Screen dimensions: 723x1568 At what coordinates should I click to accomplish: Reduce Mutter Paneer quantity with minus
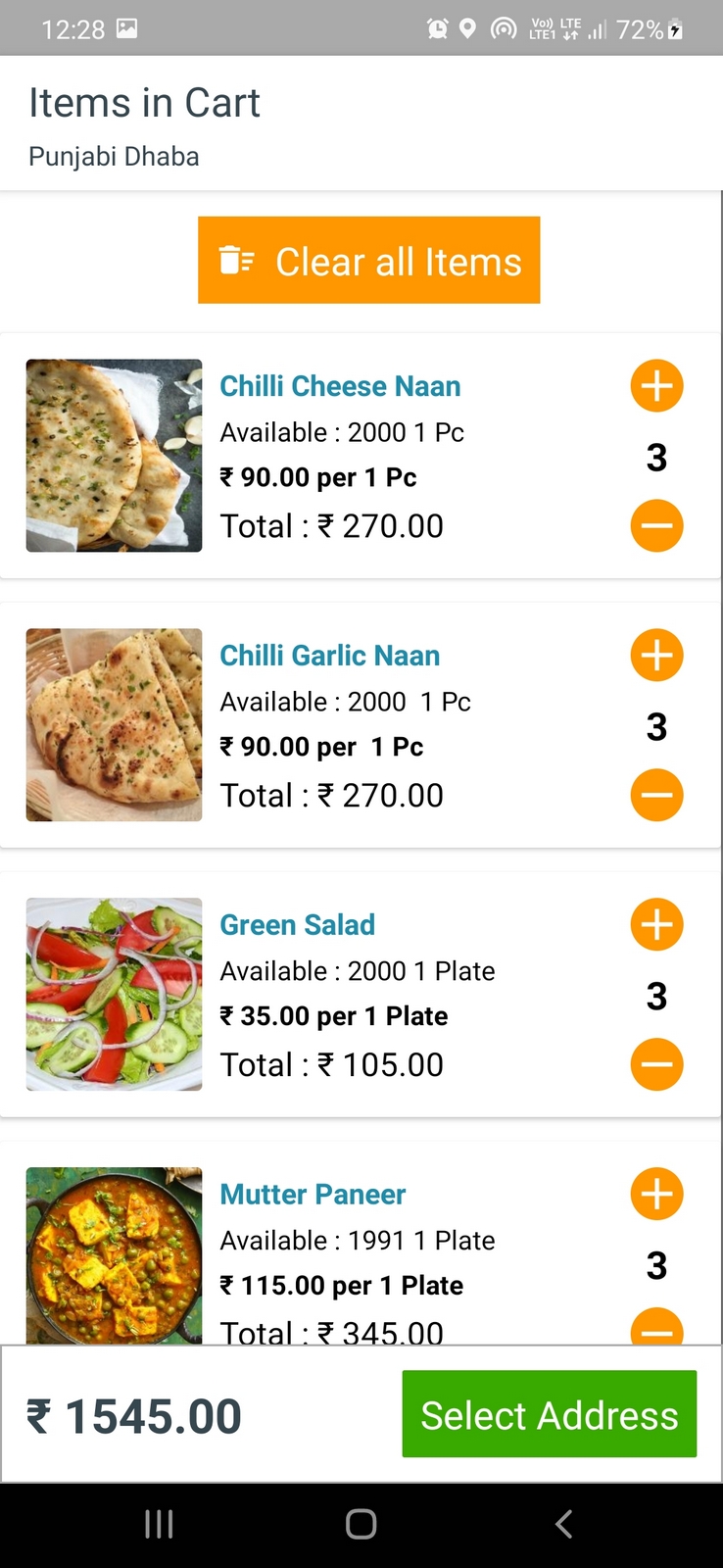tap(656, 1329)
